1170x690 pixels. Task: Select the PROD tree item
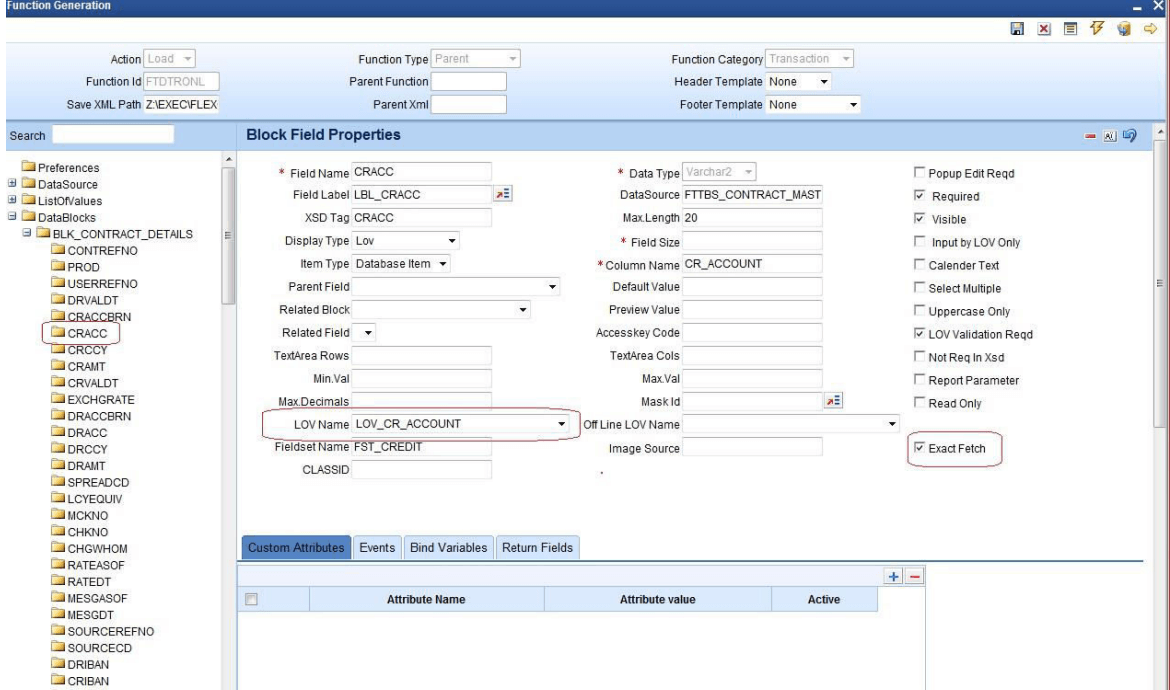tap(84, 267)
